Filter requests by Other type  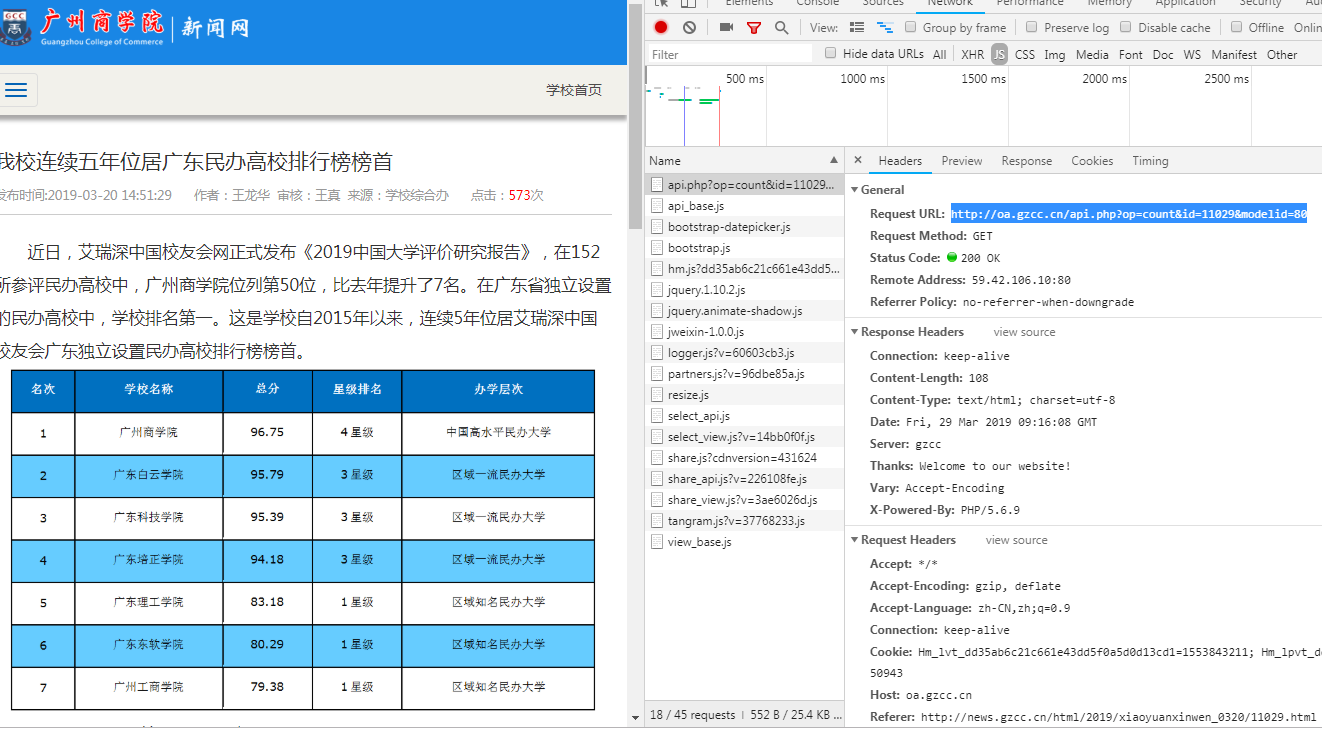coord(1282,55)
